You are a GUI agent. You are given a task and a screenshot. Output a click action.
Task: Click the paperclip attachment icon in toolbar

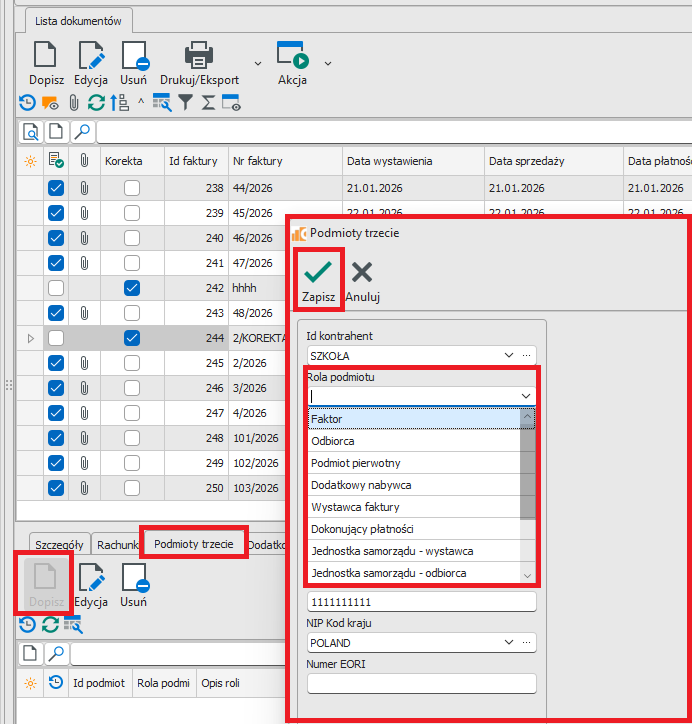coord(73,102)
